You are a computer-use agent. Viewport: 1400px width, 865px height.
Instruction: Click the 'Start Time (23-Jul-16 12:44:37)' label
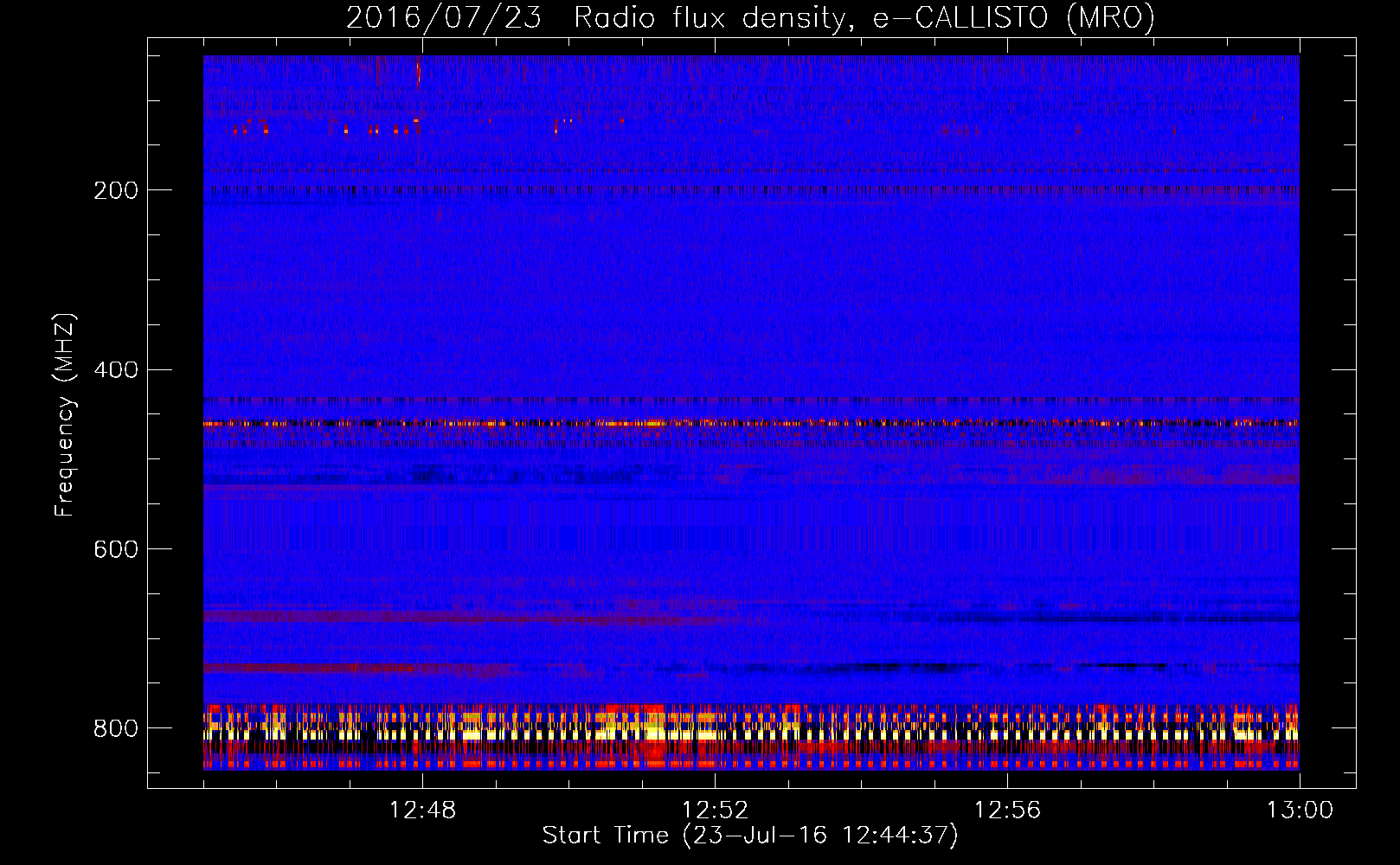(750, 836)
